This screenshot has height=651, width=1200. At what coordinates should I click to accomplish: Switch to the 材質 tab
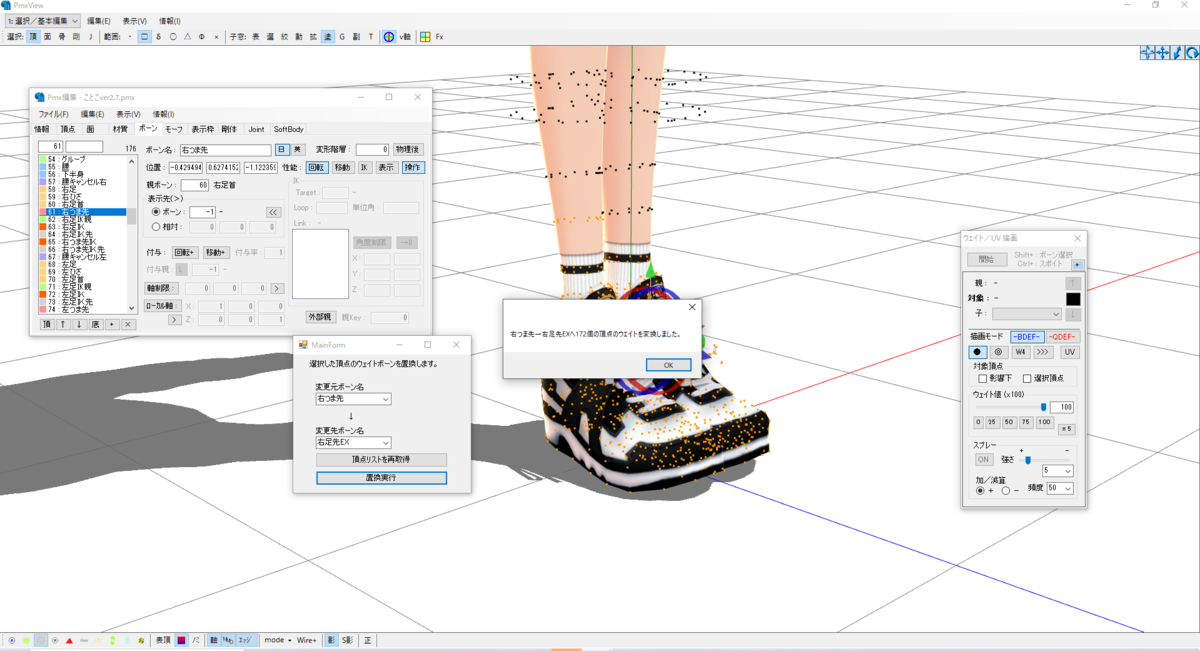coord(121,129)
